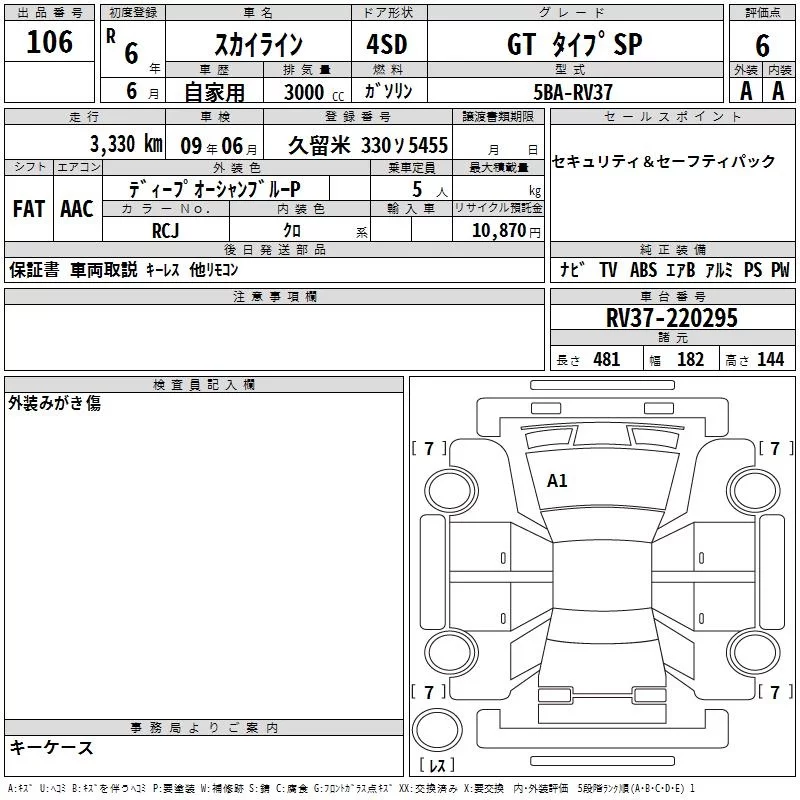
Task: Click the [レス] marker below the car diagram
Action: point(436,765)
